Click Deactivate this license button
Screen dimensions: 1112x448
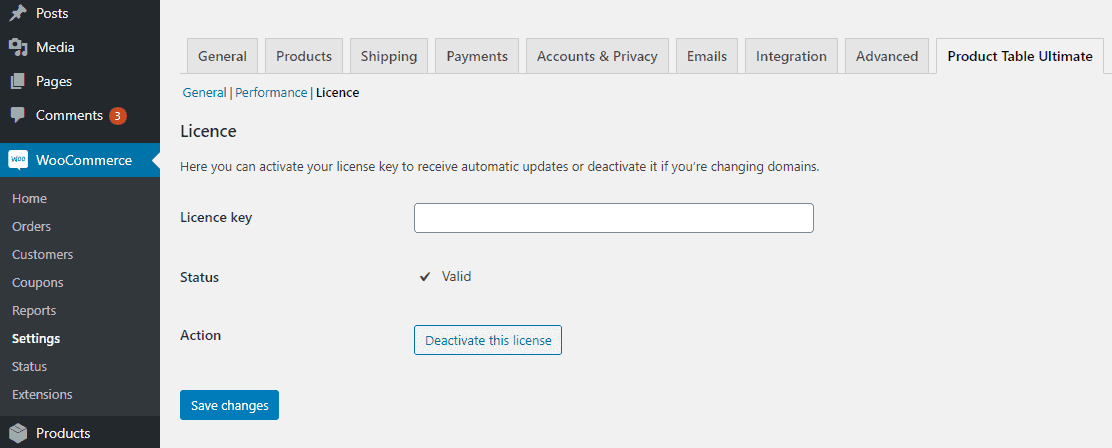point(488,340)
